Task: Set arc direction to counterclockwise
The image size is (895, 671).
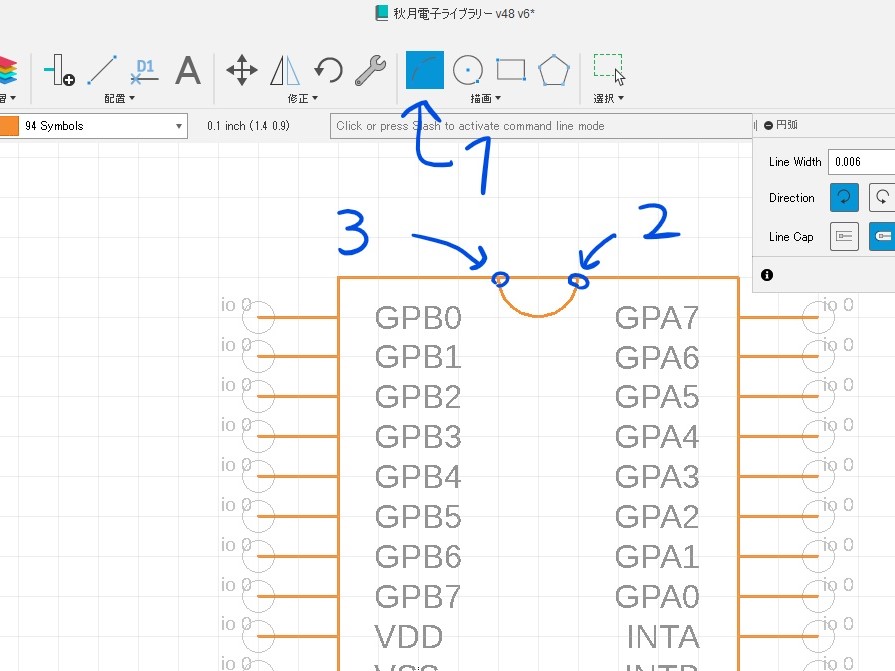Action: coord(882,197)
